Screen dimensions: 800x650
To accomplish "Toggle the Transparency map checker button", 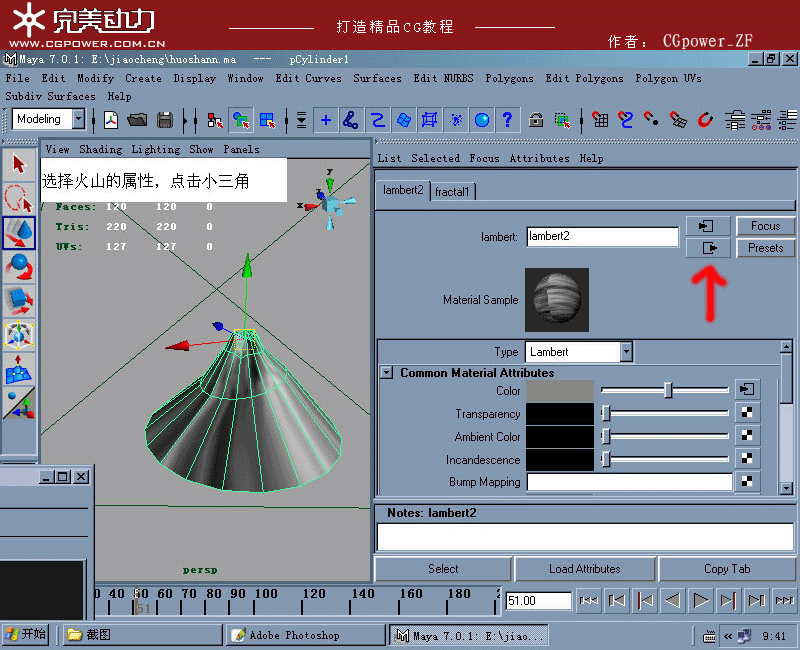I will [x=747, y=412].
